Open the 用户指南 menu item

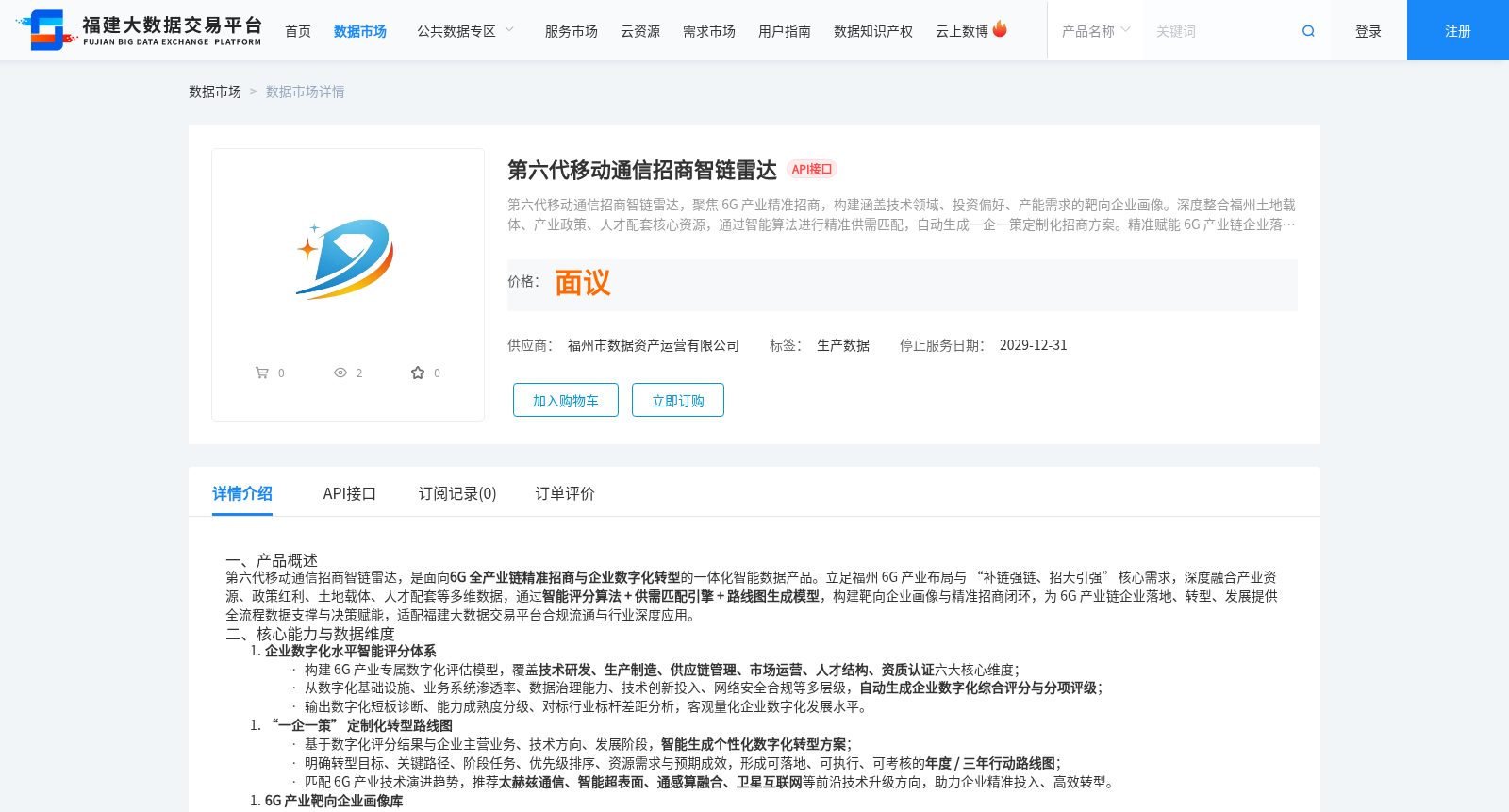[785, 31]
